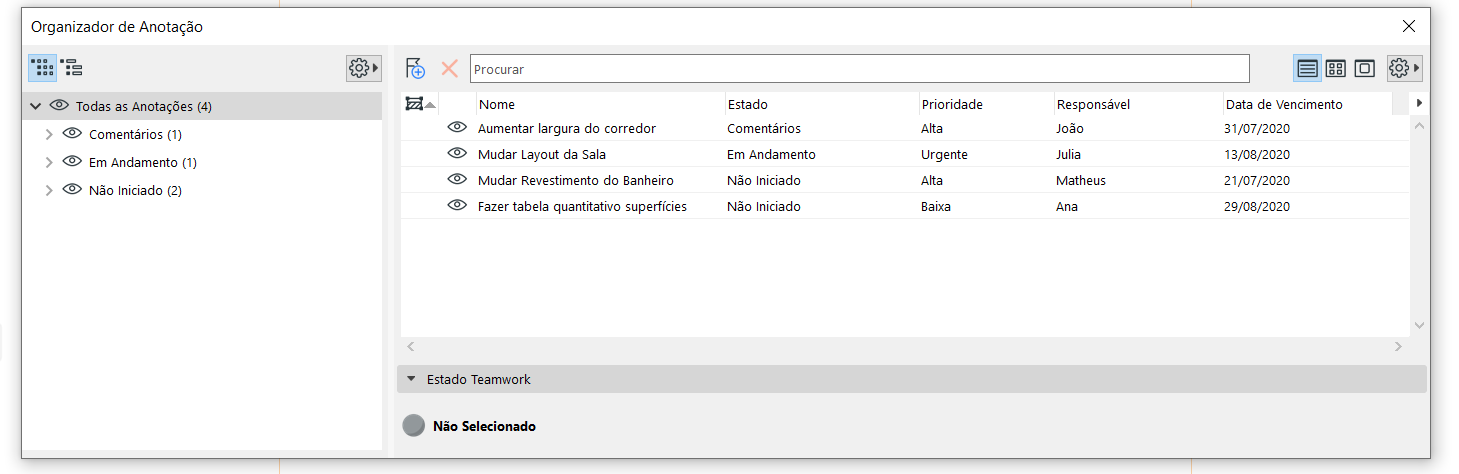Select hierarchical tree view icon in left panel
The width and height of the screenshot is (1459, 474).
point(71,68)
